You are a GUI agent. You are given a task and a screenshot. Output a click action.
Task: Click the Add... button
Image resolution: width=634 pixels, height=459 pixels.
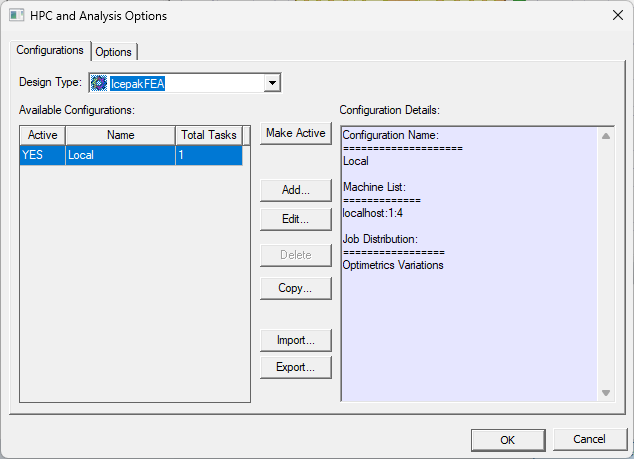pos(296,190)
